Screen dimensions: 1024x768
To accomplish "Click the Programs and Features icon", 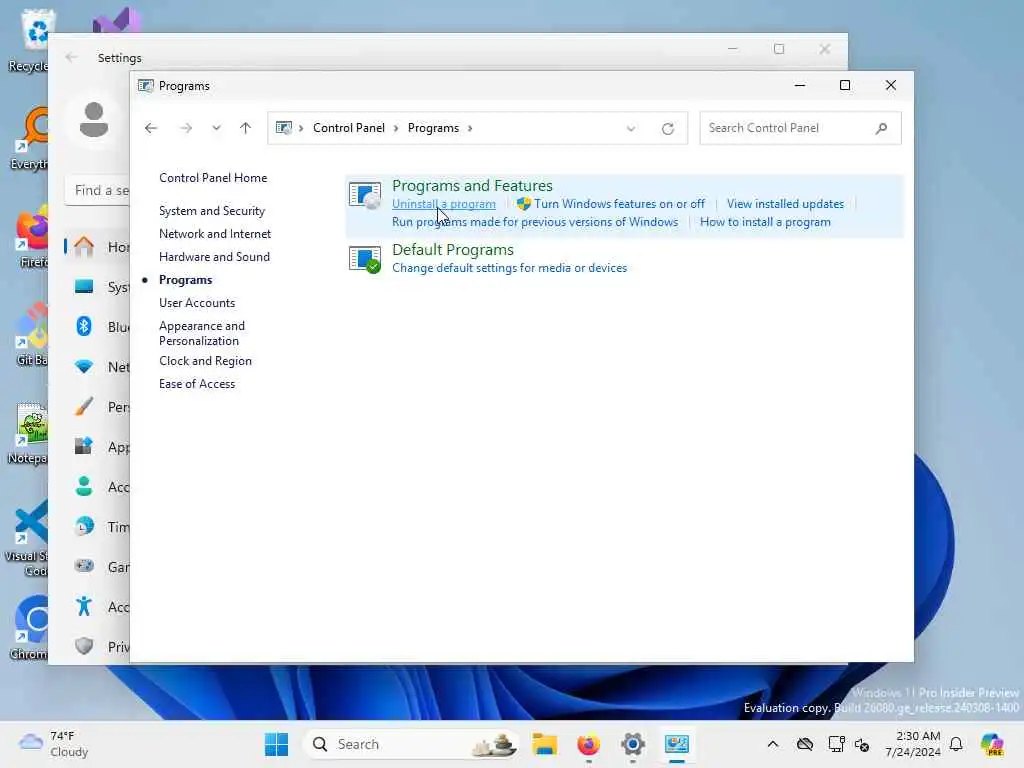I will (364, 195).
